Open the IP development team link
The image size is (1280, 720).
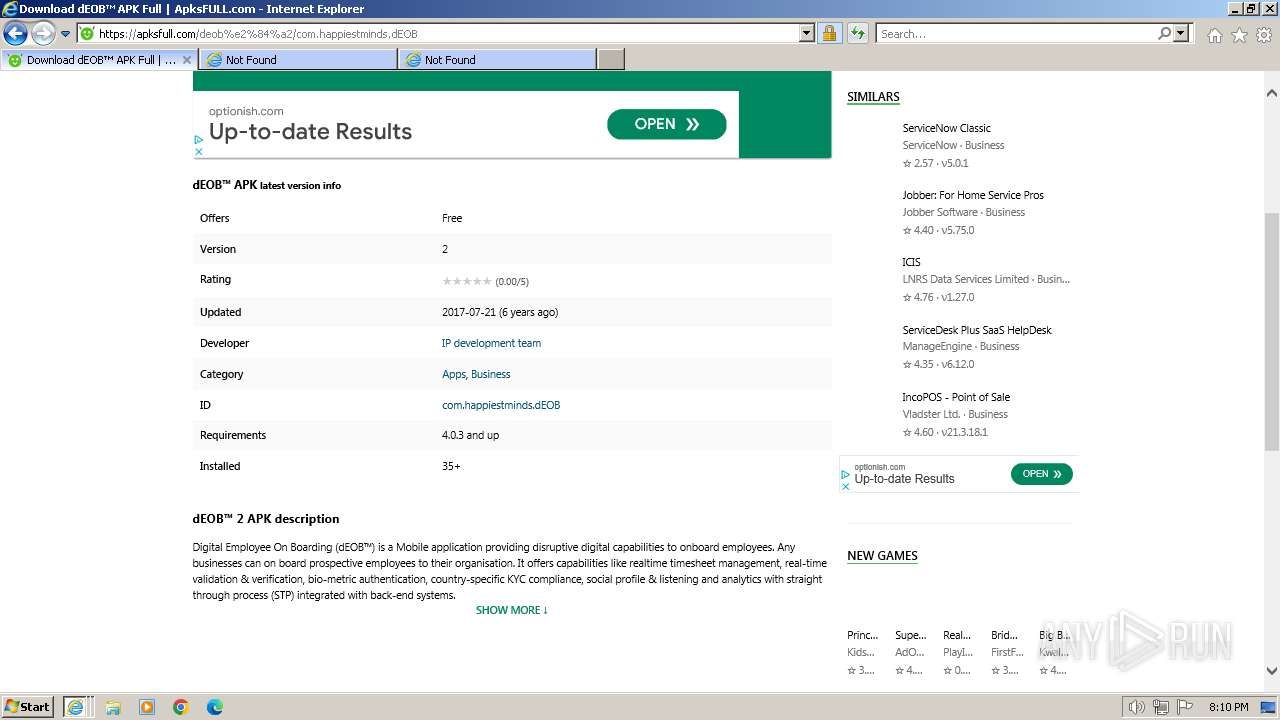tap(491, 343)
